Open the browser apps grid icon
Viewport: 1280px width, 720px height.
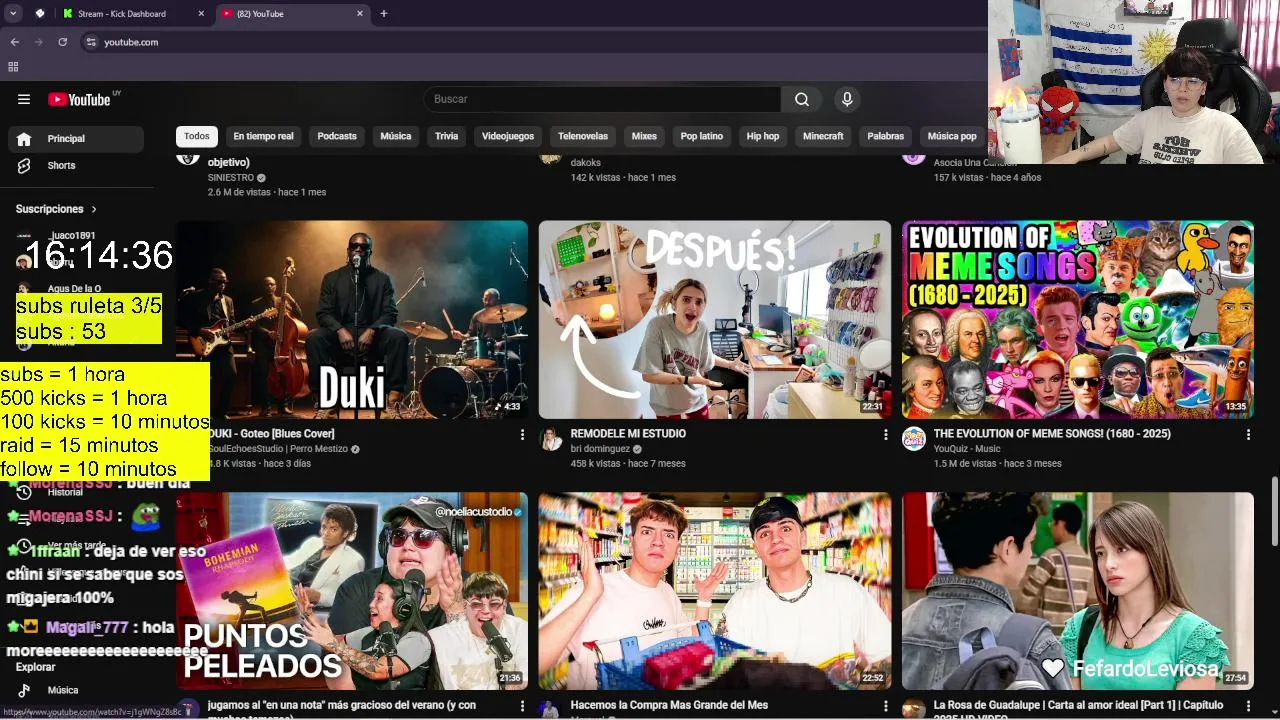click(x=13, y=67)
